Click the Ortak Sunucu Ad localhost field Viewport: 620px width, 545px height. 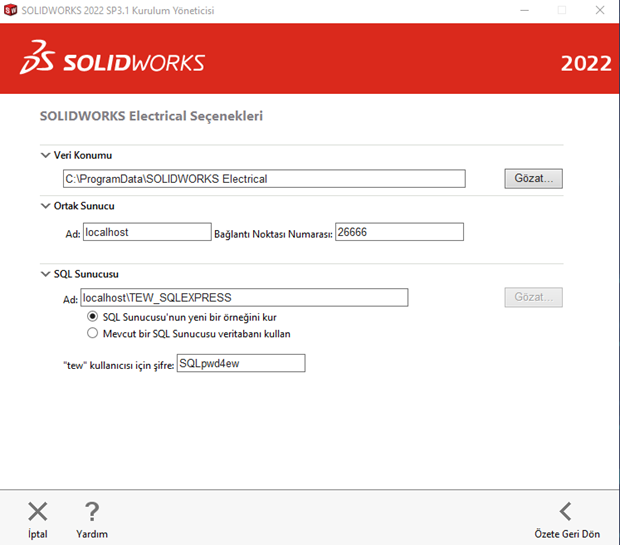pos(146,232)
